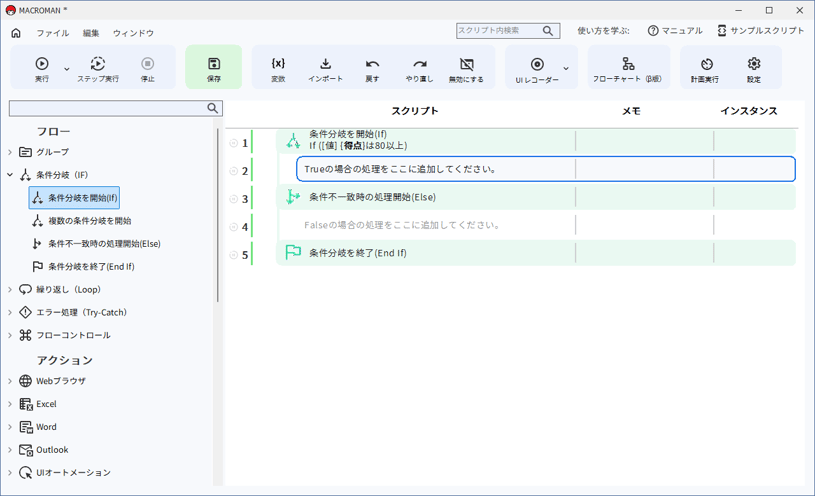The image size is (815, 496).
Task: Open the ウィンドウ menu
Action: tap(134, 33)
